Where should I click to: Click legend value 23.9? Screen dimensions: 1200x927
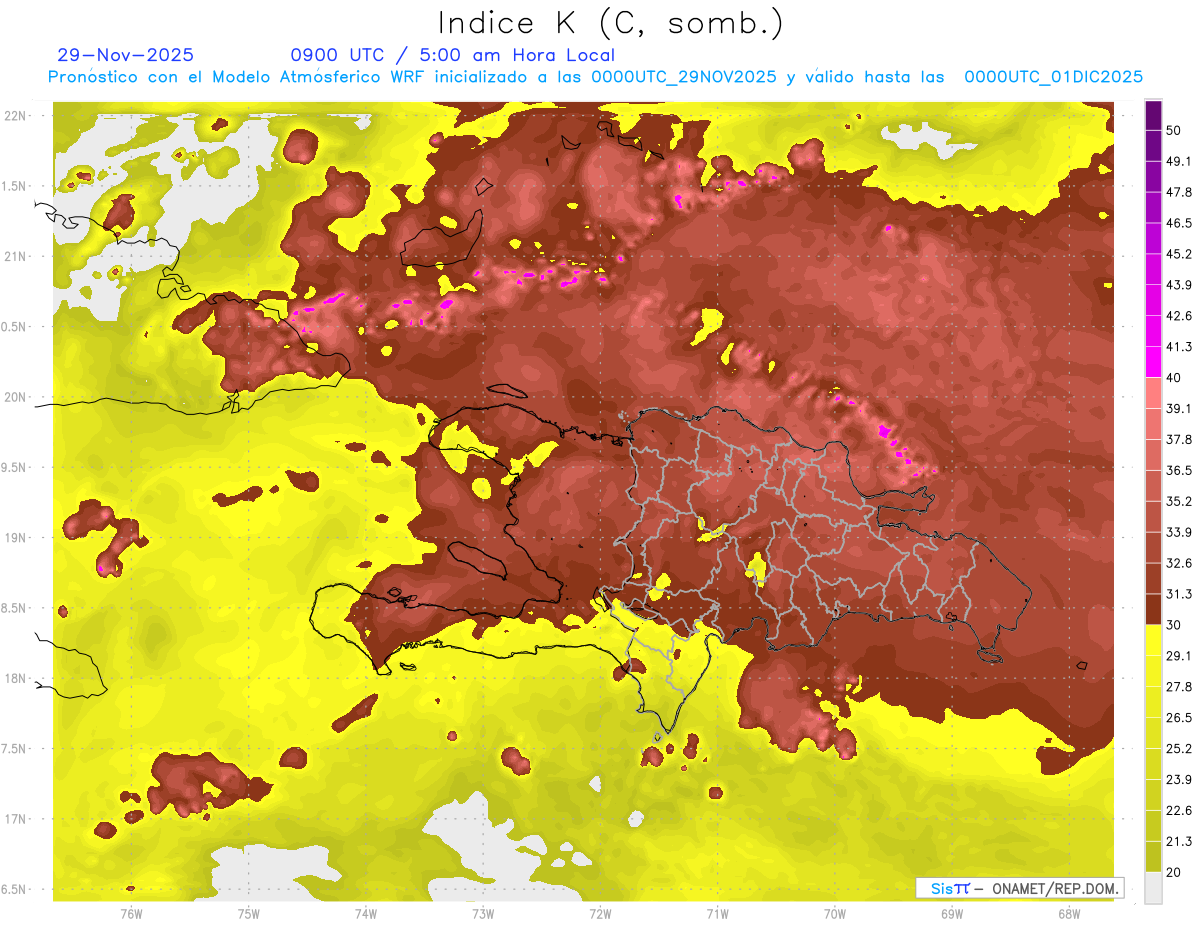point(1179,779)
